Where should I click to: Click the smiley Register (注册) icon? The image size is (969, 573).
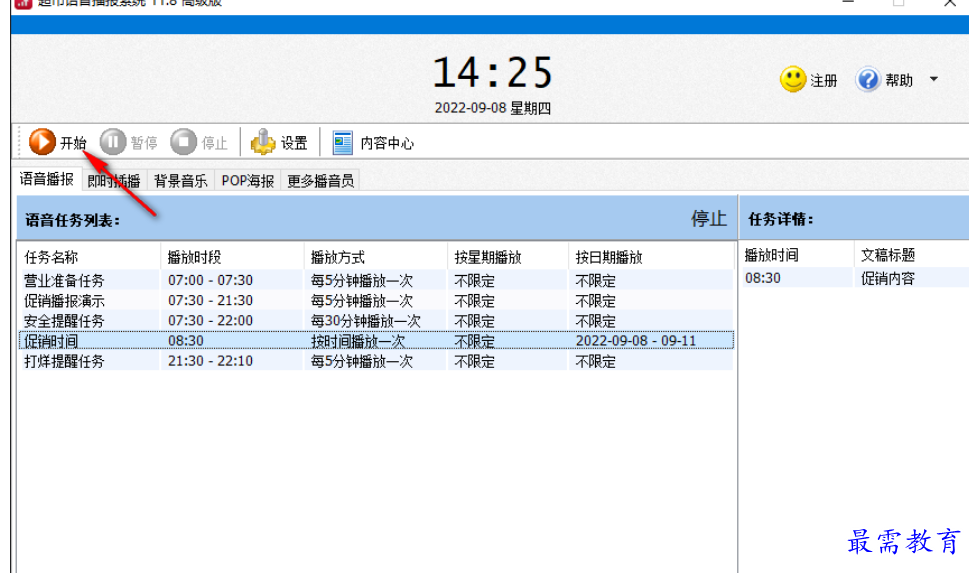click(x=793, y=80)
